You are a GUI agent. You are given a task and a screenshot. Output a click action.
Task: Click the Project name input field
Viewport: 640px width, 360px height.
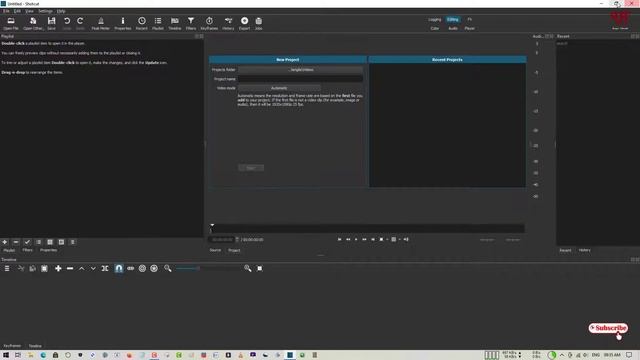pyautogui.click(x=300, y=79)
